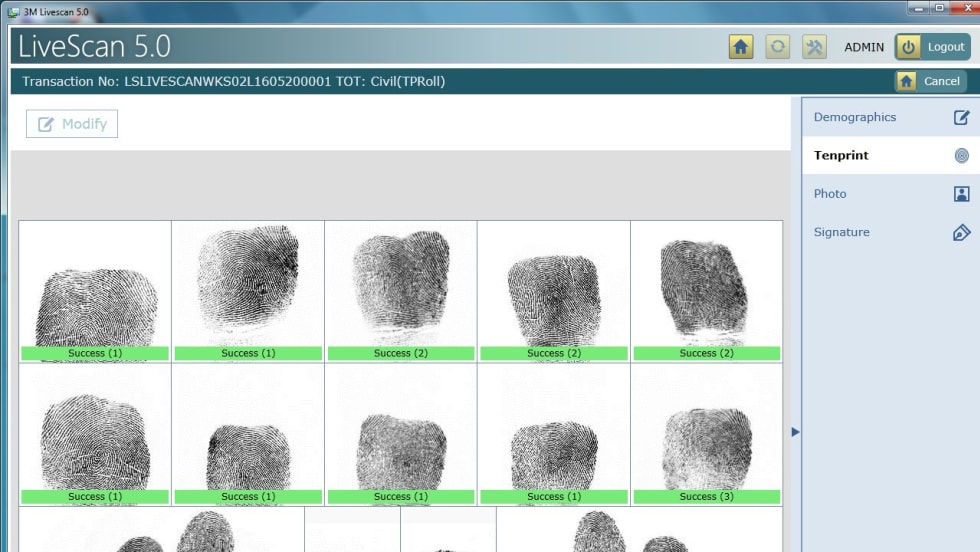
Task: Switch to the Signature tab
Action: (841, 232)
